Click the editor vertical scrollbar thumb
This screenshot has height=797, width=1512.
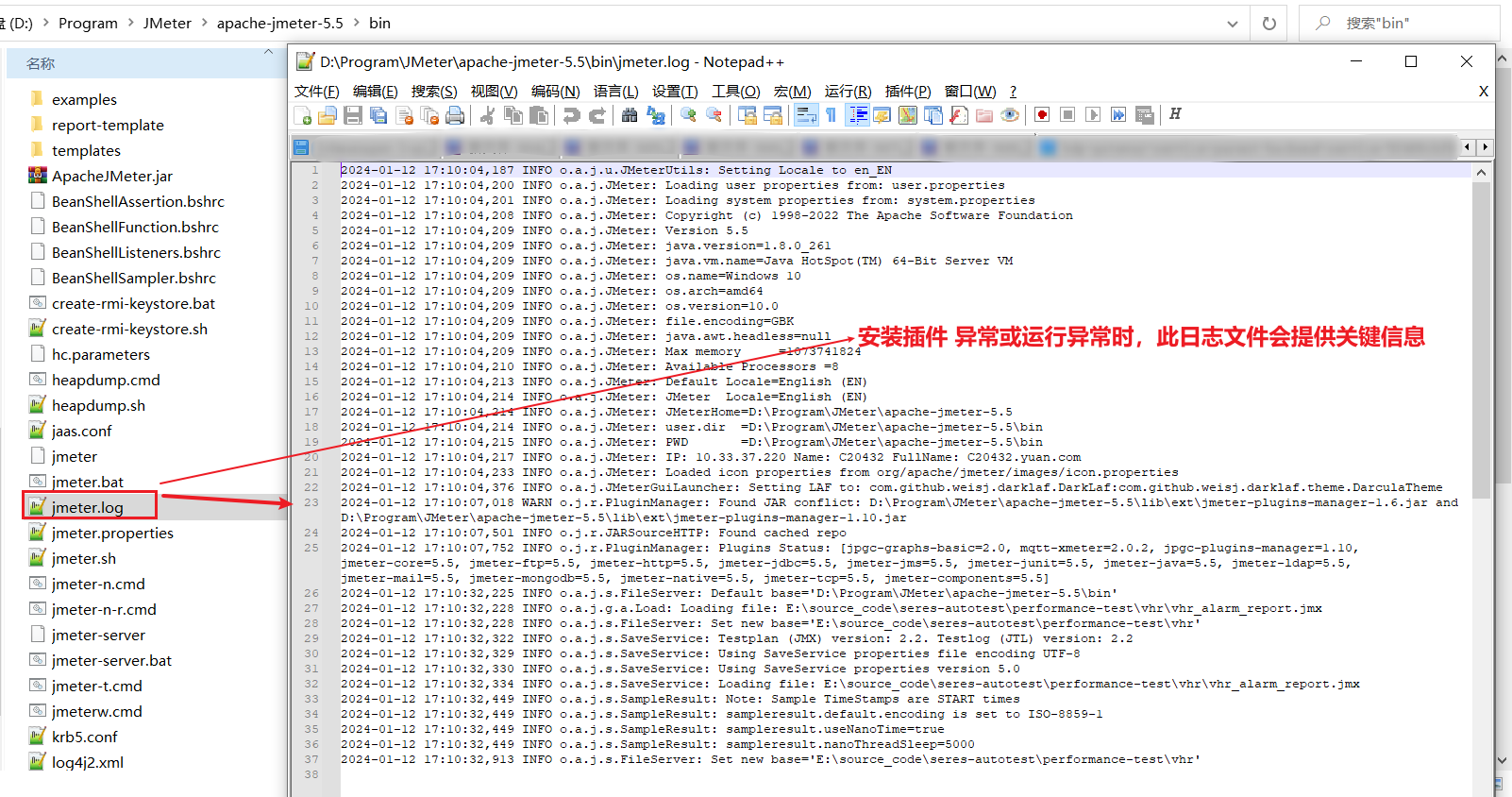1481,341
